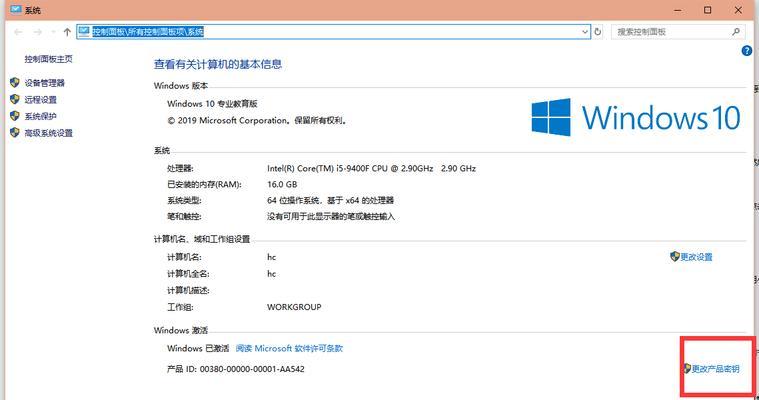
Task: Click the Windows 10 logo
Action: (x=636, y=117)
